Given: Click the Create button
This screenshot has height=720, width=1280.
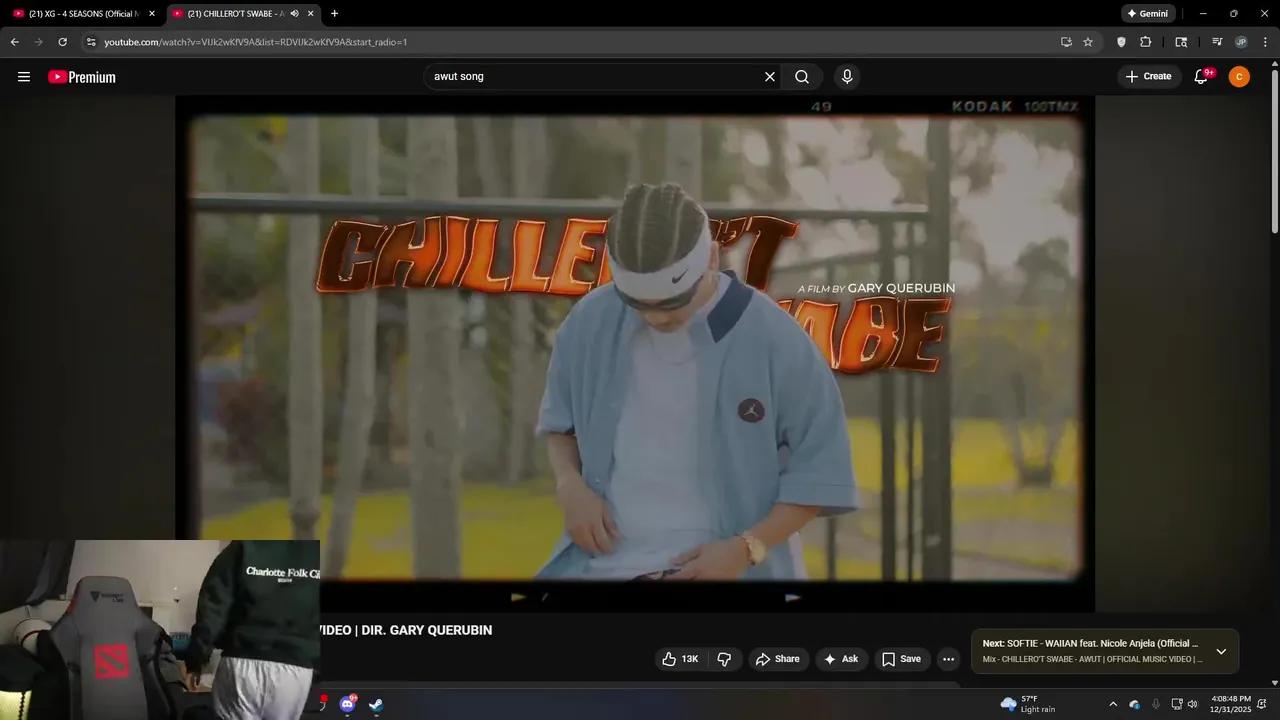Looking at the screenshot, I should 1149,77.
